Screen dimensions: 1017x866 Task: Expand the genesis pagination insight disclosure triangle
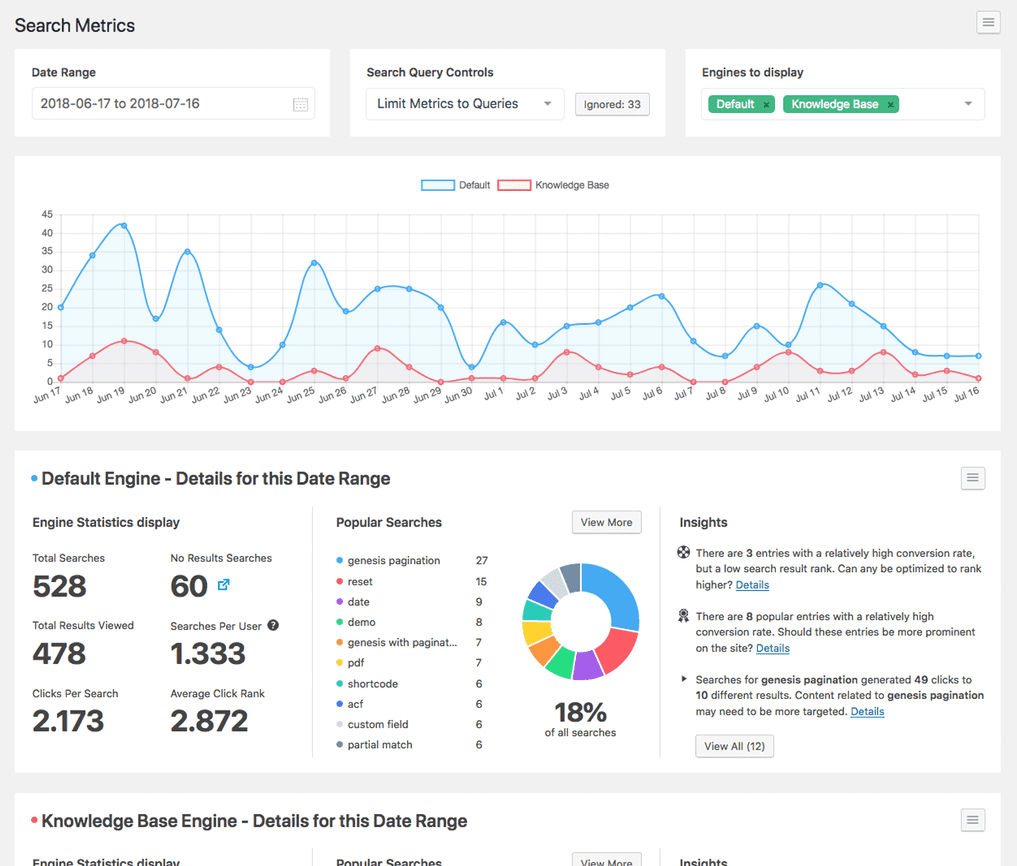(x=683, y=678)
